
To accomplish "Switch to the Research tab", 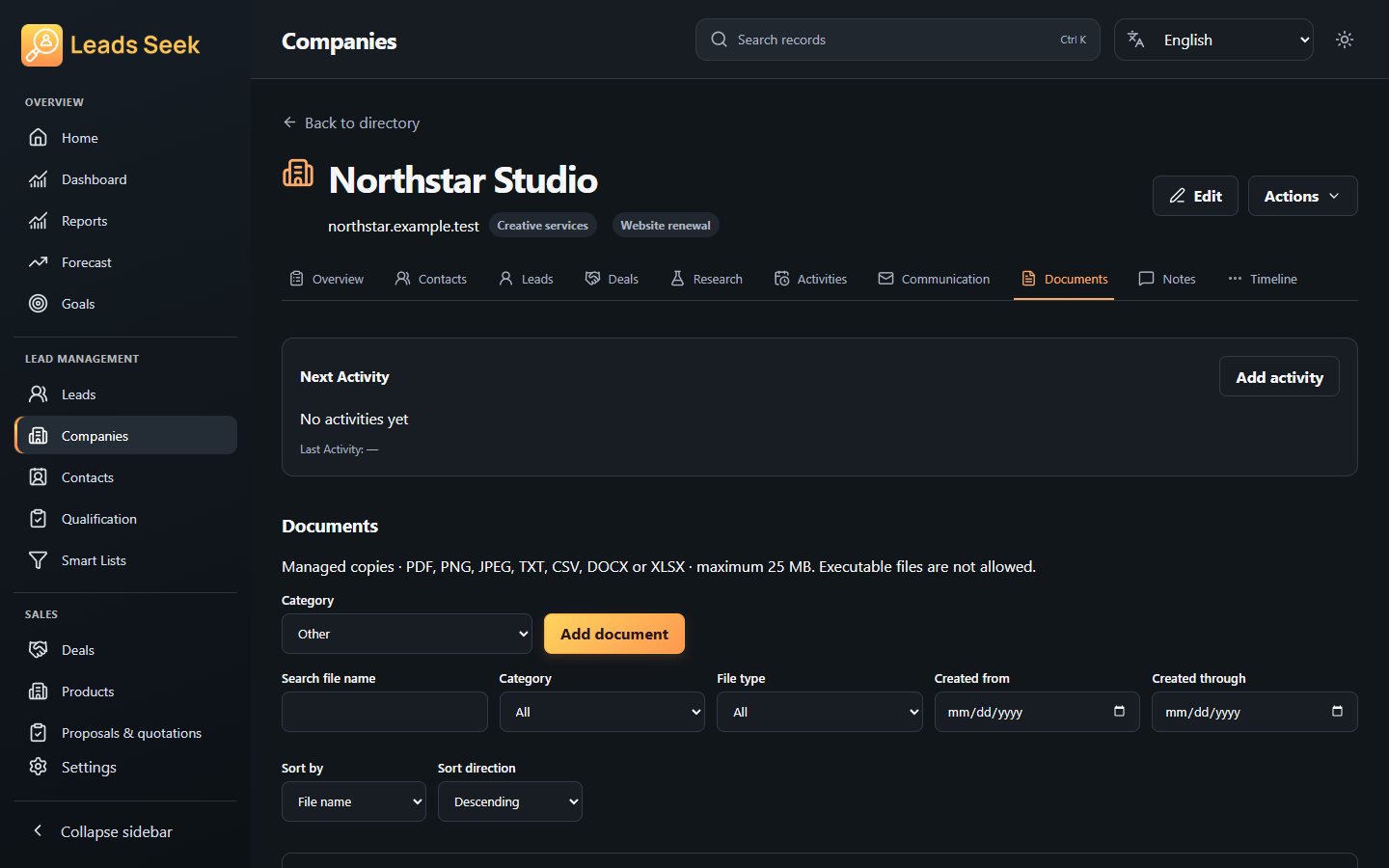I will (706, 279).
